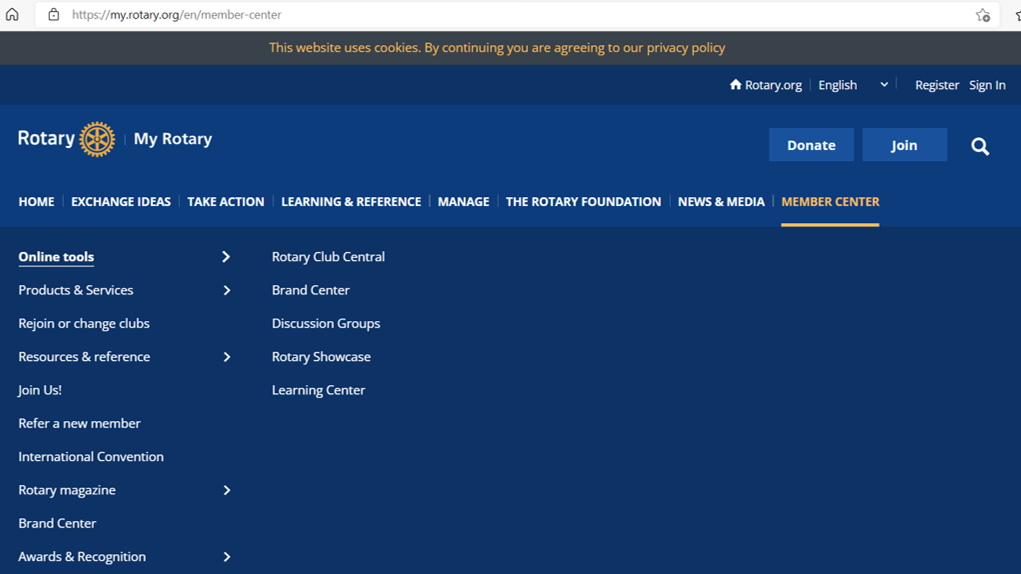Screen dimensions: 1021x574
Task: Click the lock icon in address bar
Action: coord(54,14)
